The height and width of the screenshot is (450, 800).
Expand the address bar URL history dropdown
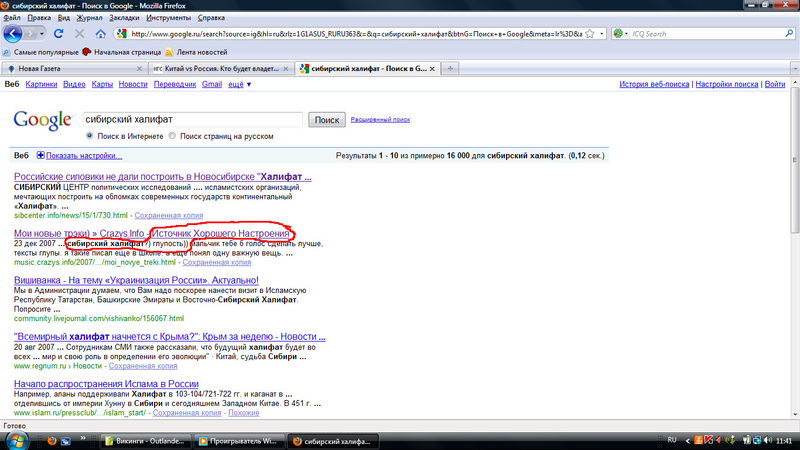tap(602, 34)
